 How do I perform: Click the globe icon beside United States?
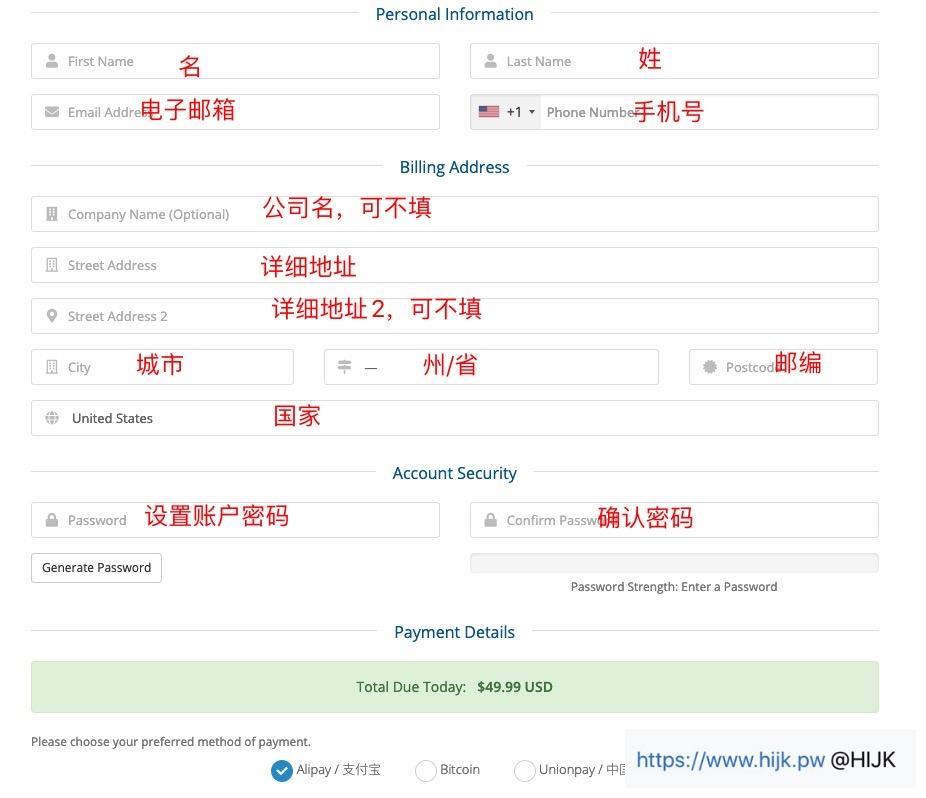coord(51,417)
